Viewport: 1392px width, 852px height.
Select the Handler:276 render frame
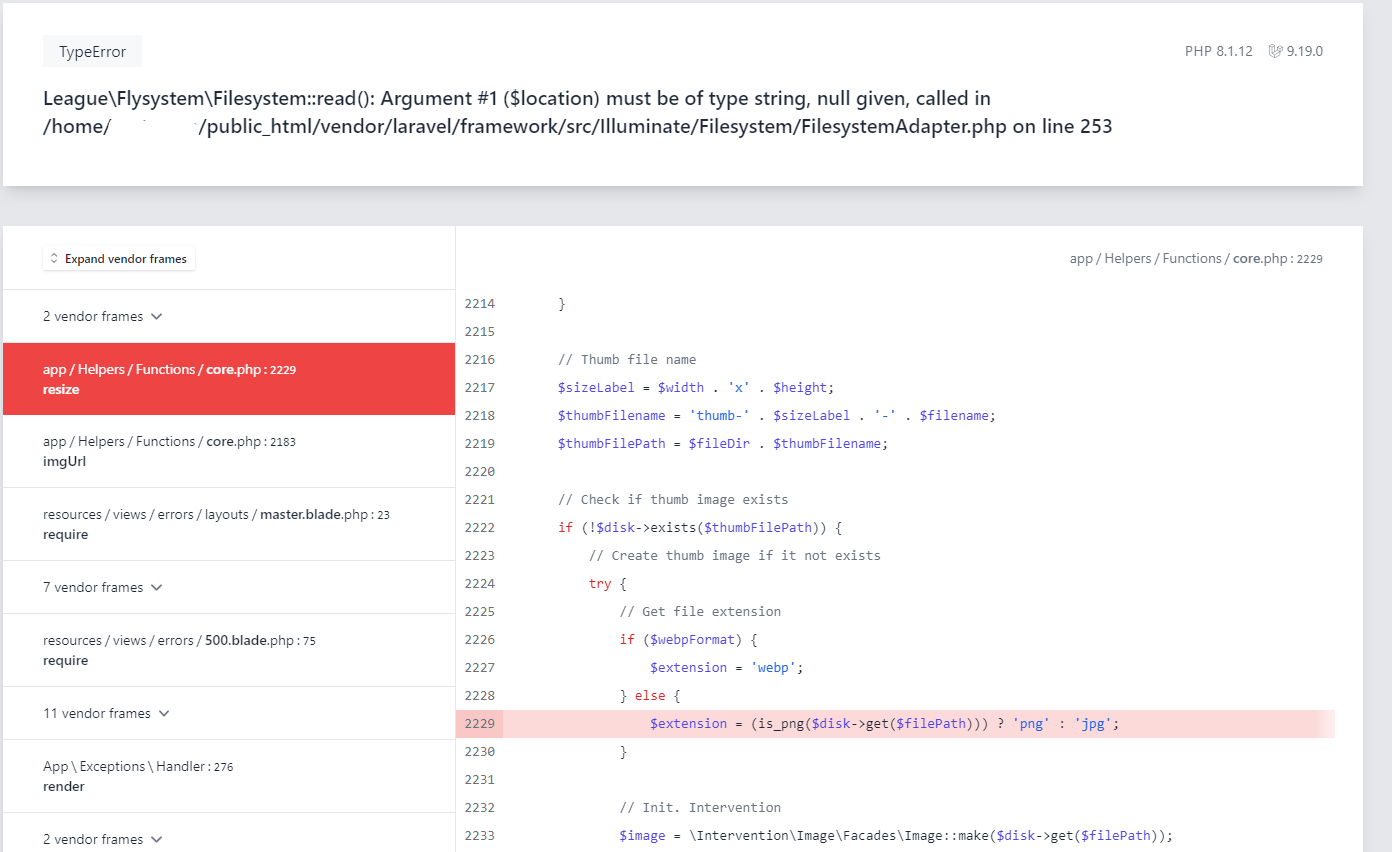(229, 776)
